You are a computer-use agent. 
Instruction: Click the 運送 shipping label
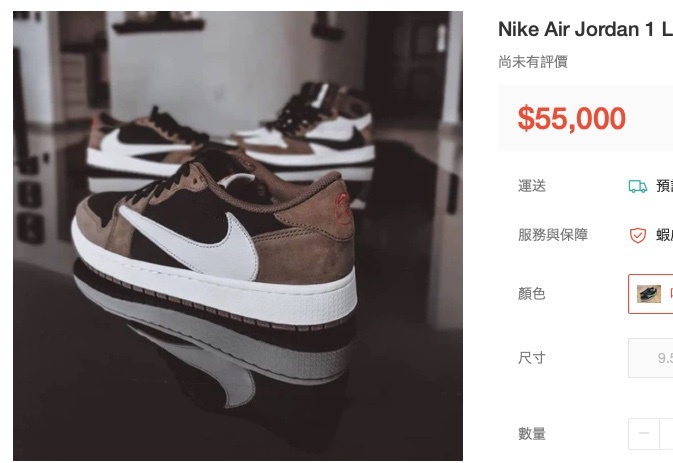[532, 186]
